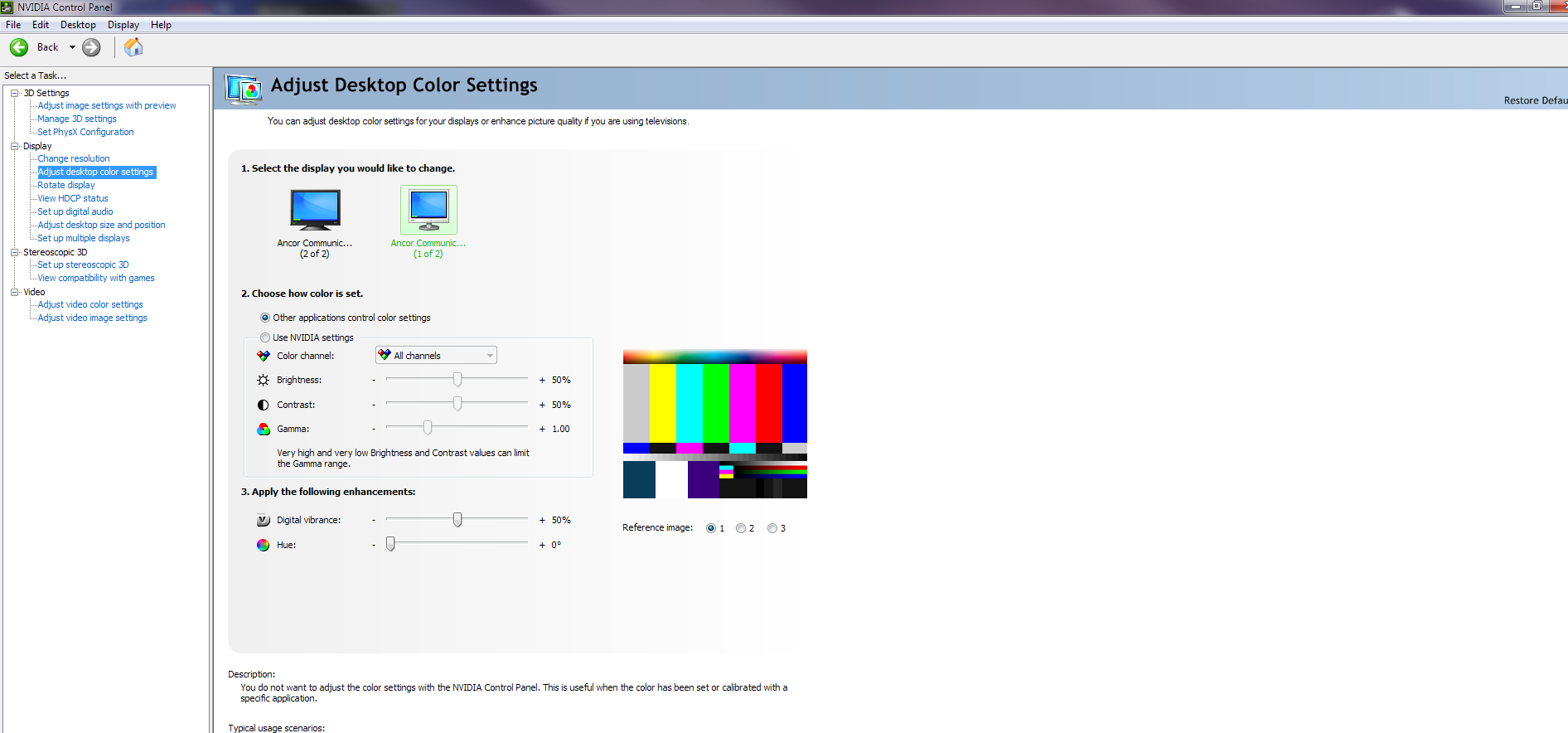Click the Contrast plus sign
Image resolution: width=1568 pixels, height=733 pixels.
(542, 405)
